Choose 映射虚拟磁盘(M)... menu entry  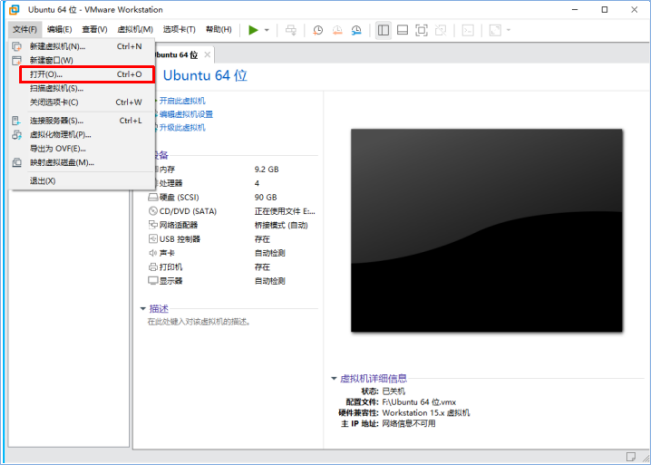[x=82, y=162]
